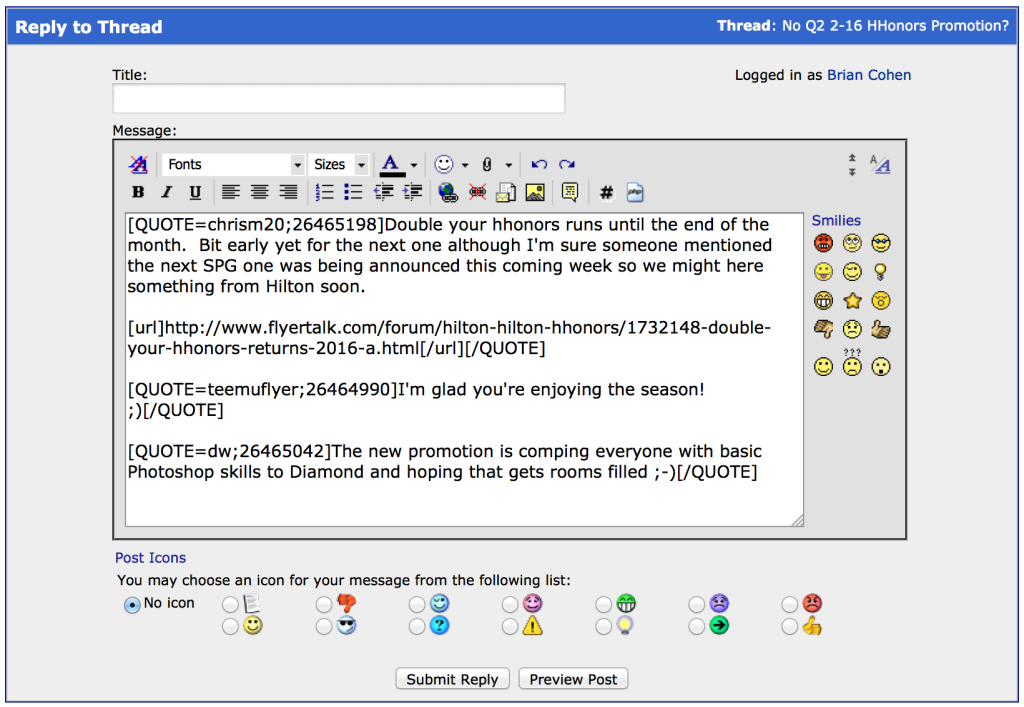Open the Sizes dropdown
The height and width of the screenshot is (707, 1024).
point(338,164)
